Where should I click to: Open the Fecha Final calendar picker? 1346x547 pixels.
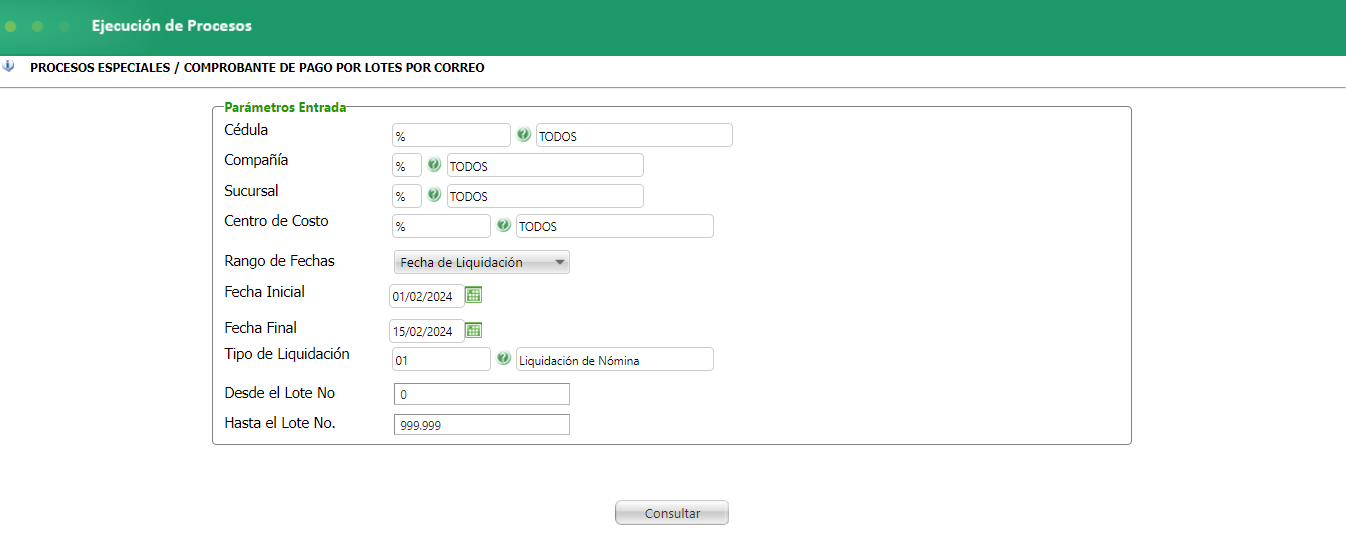point(474,330)
